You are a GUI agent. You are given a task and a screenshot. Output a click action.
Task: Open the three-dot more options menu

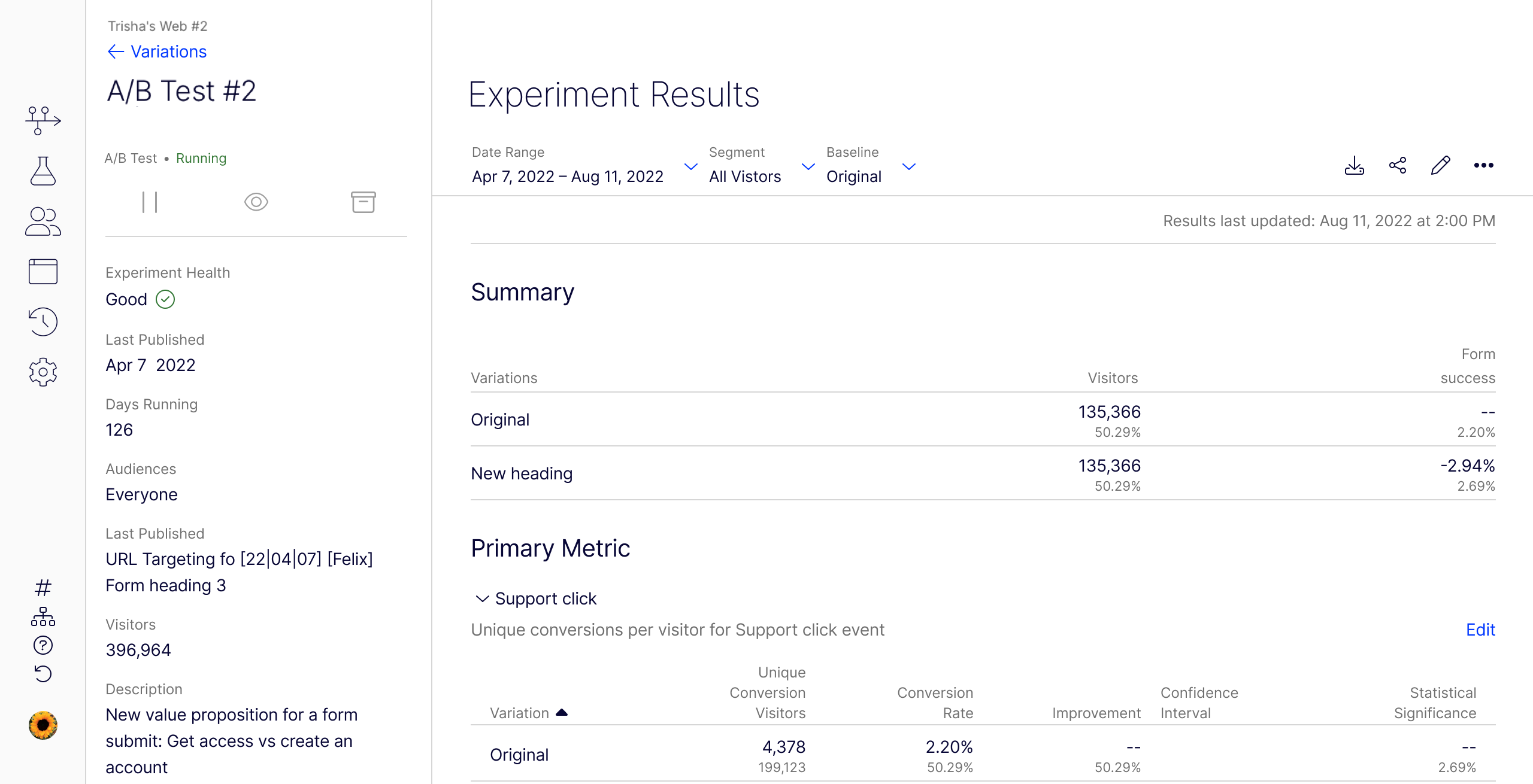click(x=1484, y=166)
